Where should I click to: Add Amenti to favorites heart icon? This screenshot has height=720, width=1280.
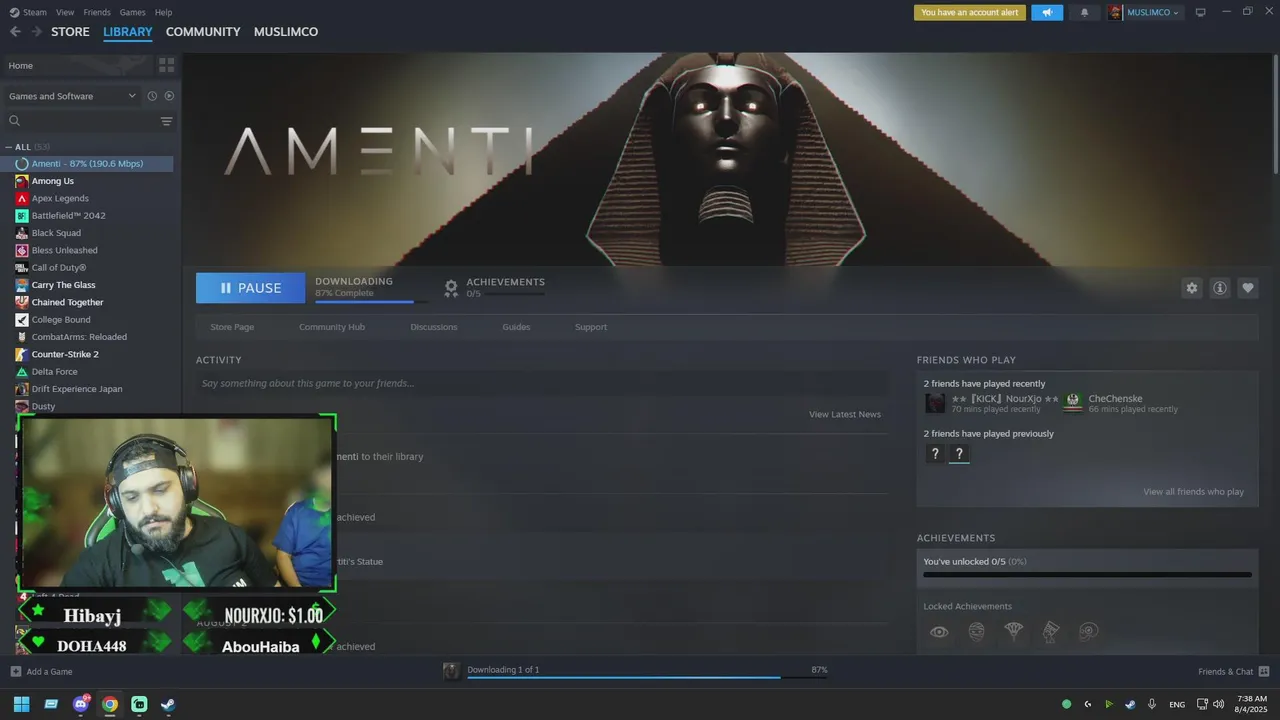tap(1247, 288)
